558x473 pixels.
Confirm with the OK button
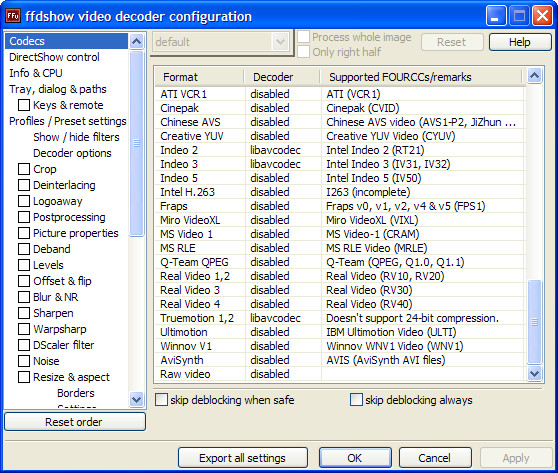[355, 458]
